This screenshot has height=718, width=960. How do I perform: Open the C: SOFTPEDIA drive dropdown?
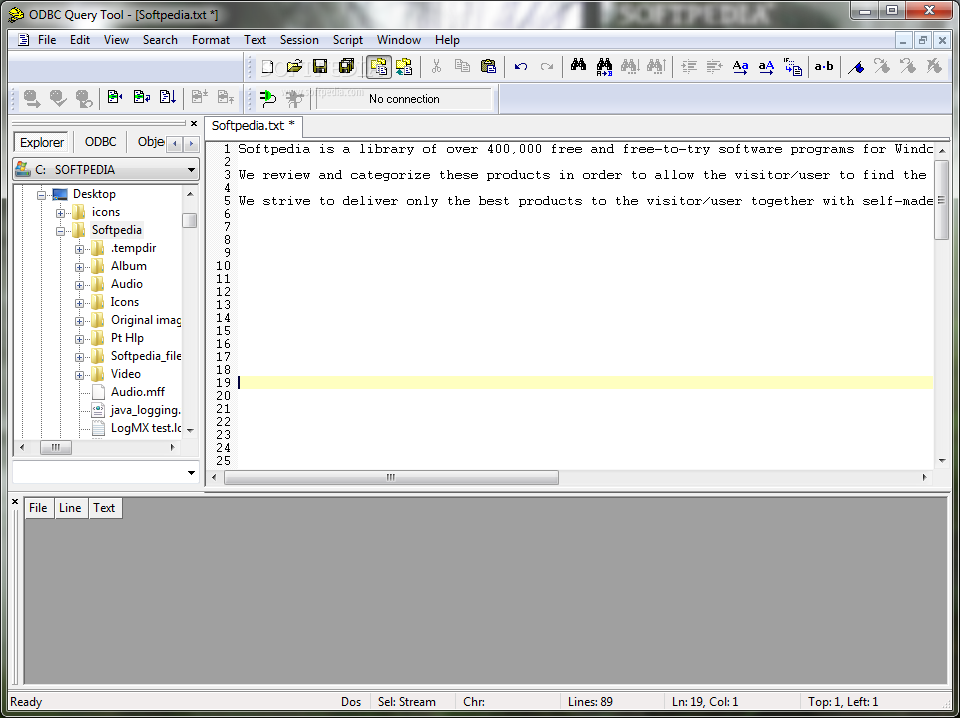click(x=191, y=170)
